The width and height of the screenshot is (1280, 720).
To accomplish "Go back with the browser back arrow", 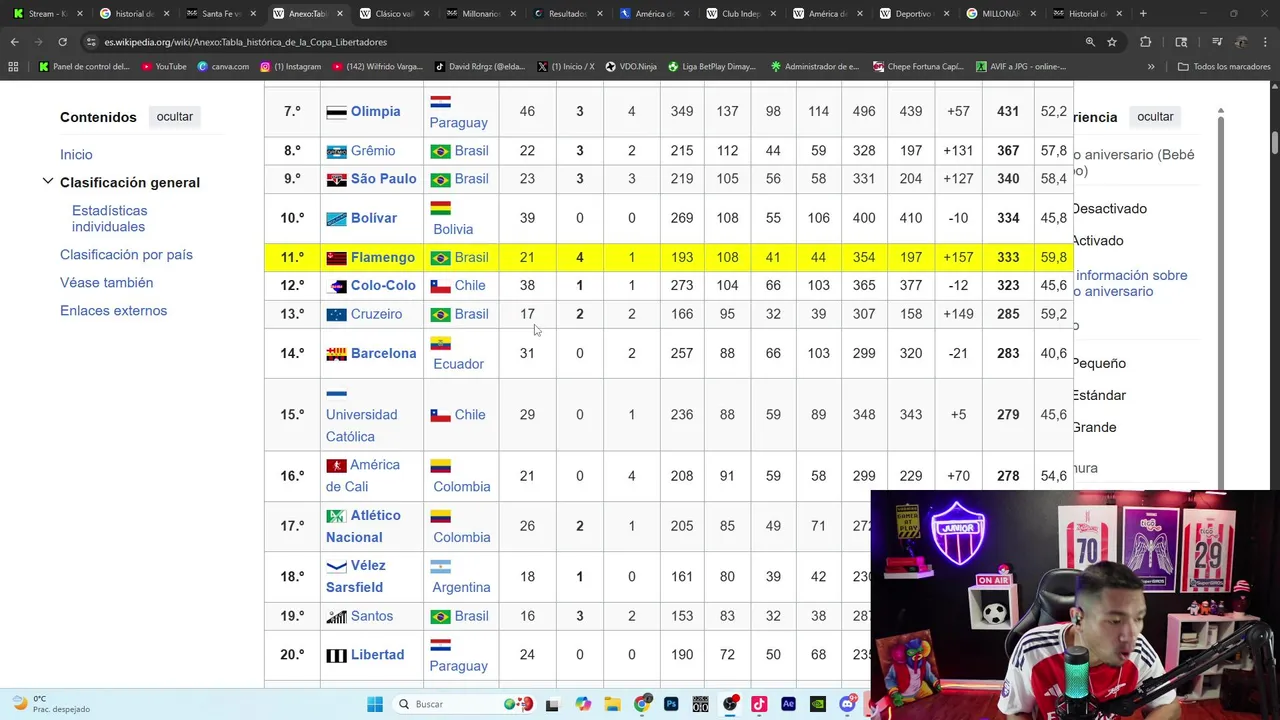I will point(14,42).
